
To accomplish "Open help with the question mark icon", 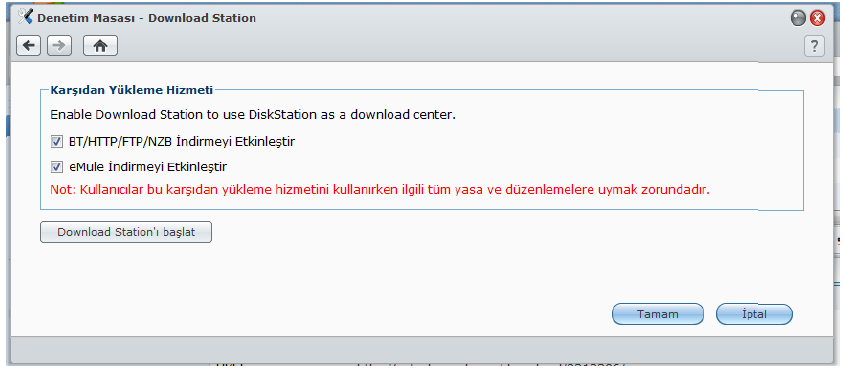I will click(x=814, y=46).
